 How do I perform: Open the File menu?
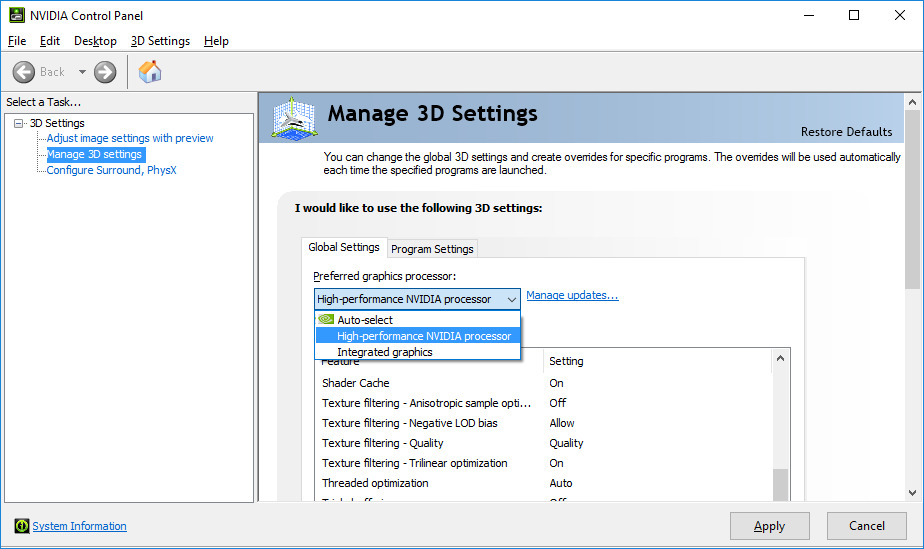(x=17, y=41)
